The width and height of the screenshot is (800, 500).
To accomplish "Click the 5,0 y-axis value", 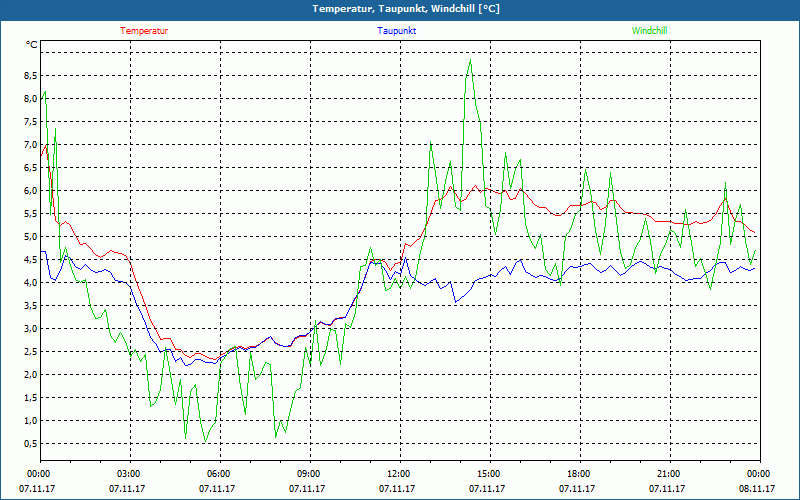I will [31, 236].
